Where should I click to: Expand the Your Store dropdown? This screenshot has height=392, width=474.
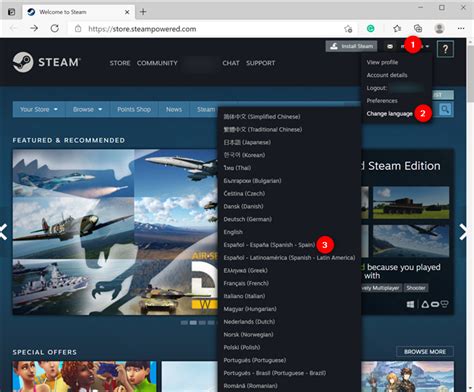pos(39,109)
